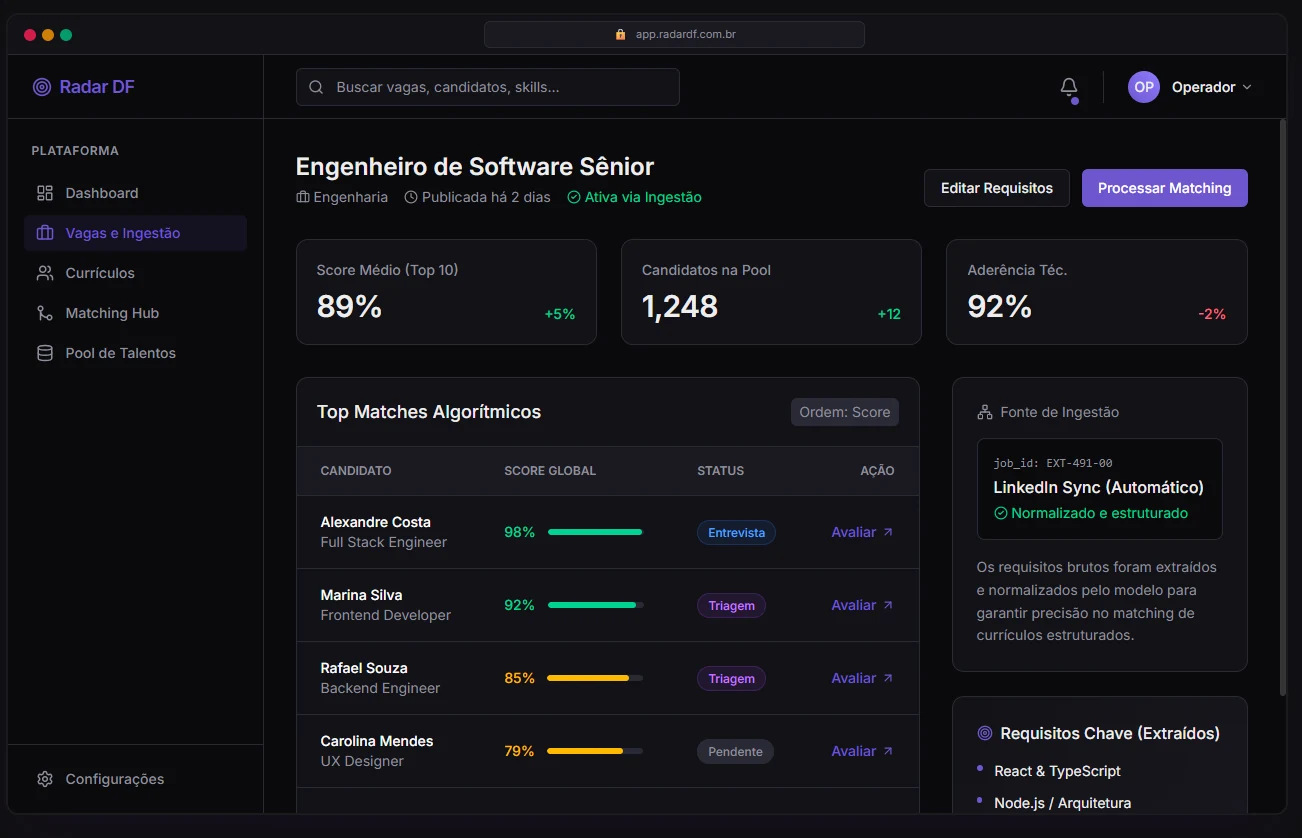Click the lock icon in address bar

(621, 34)
